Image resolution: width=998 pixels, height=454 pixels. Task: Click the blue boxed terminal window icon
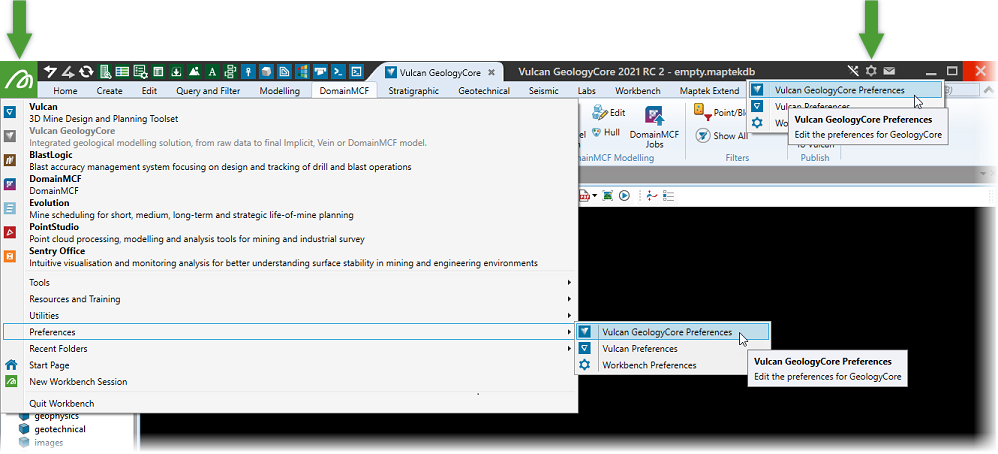pos(356,72)
